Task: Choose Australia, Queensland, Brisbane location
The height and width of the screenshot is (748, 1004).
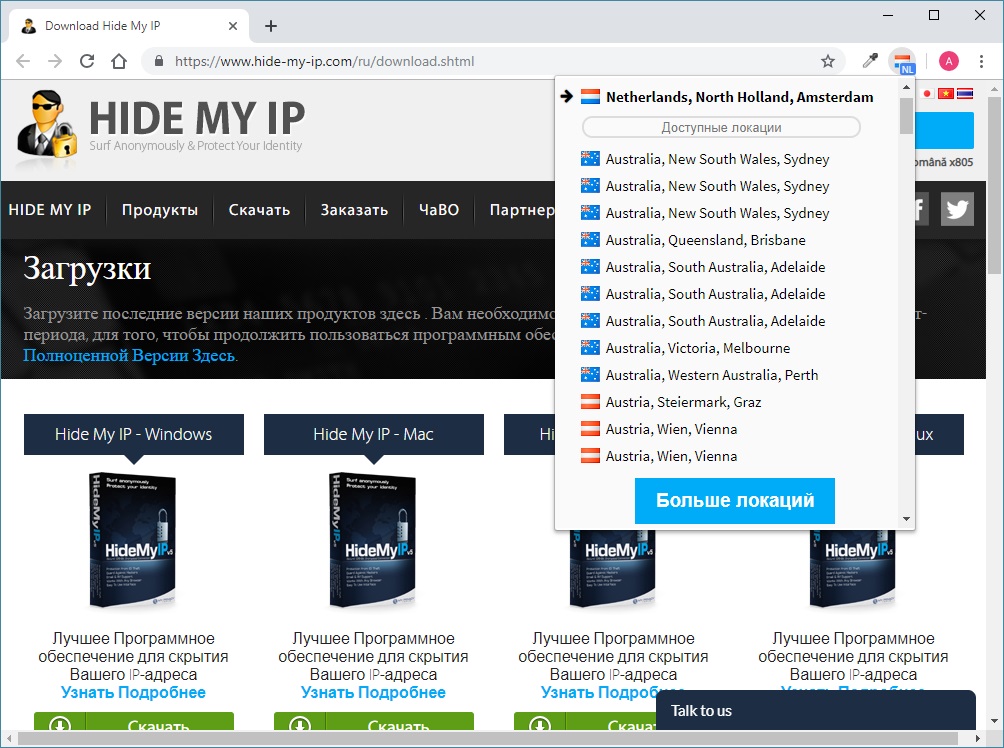Action: click(x=706, y=240)
